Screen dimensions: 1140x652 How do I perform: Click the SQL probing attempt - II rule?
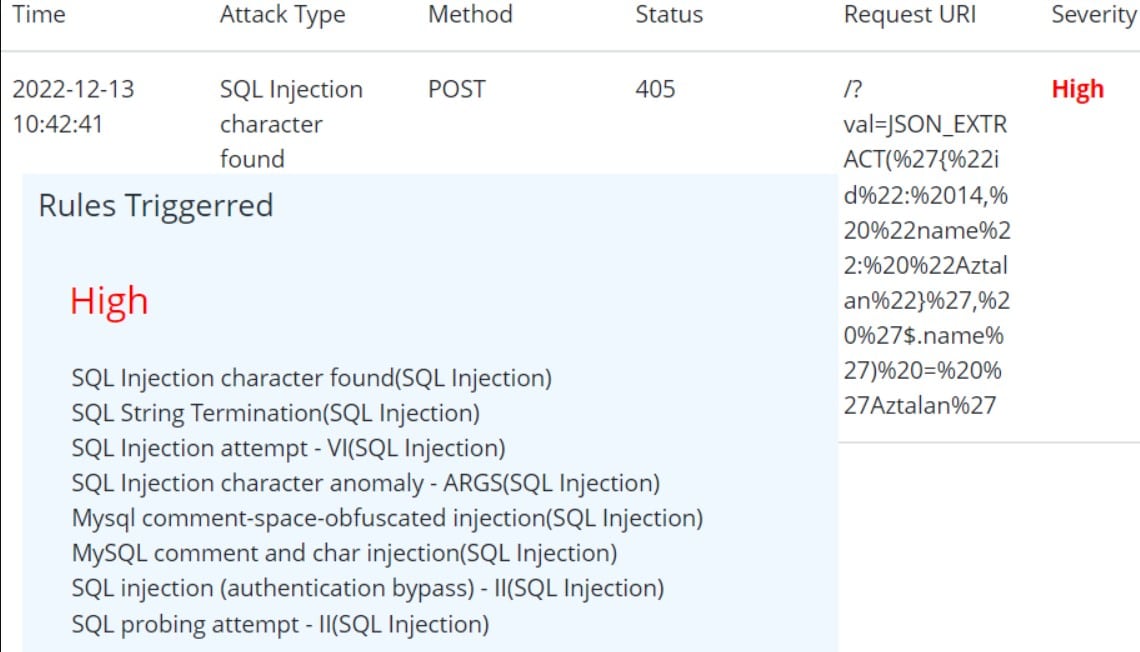280,624
